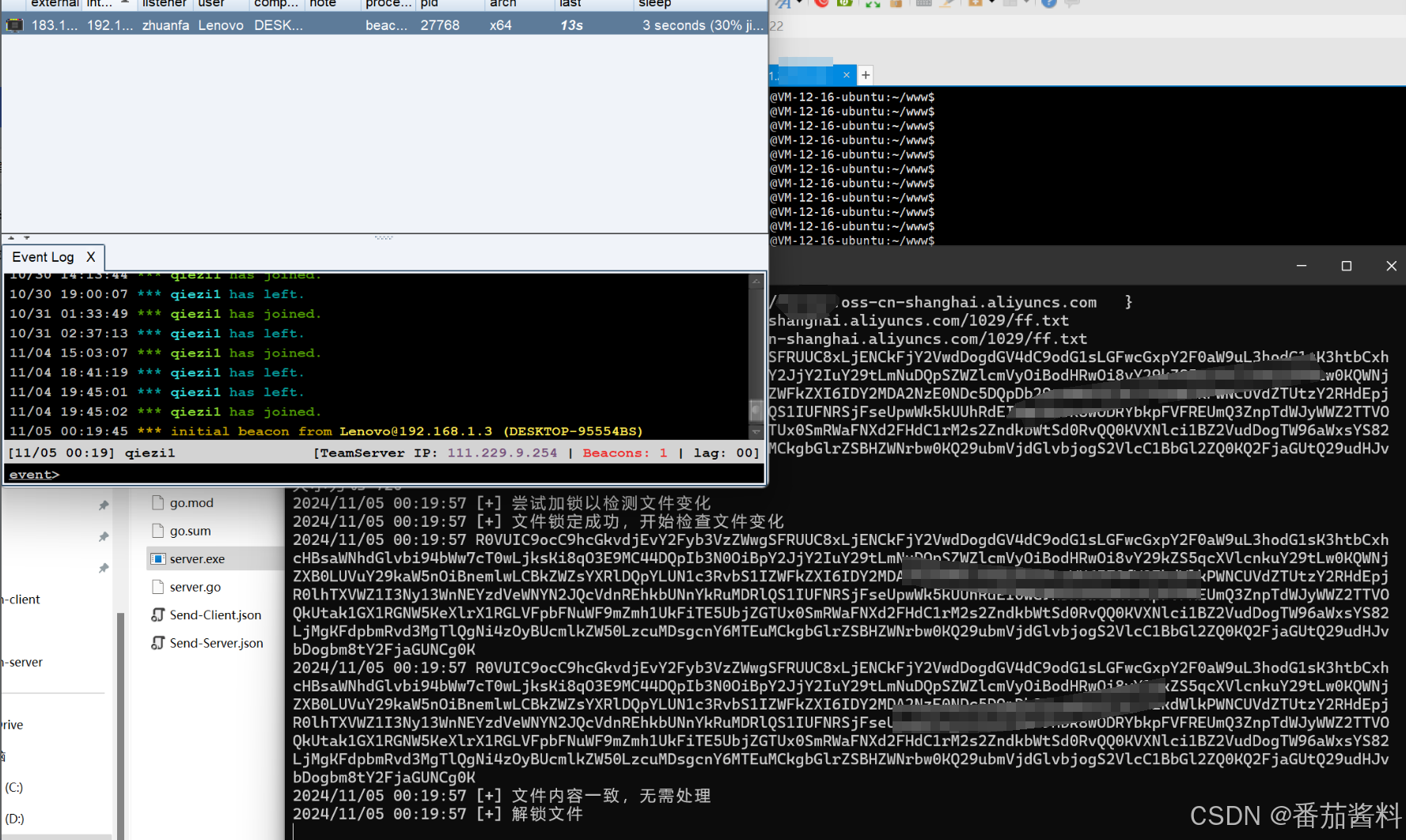The image size is (1406, 840).
Task: Open the -server folder in navigation pane
Action: [23, 662]
